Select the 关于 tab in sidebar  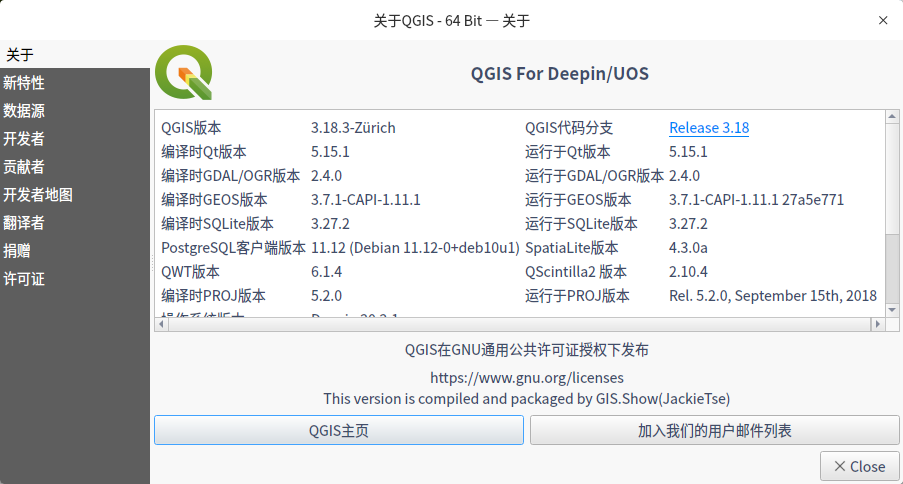(x=20, y=54)
